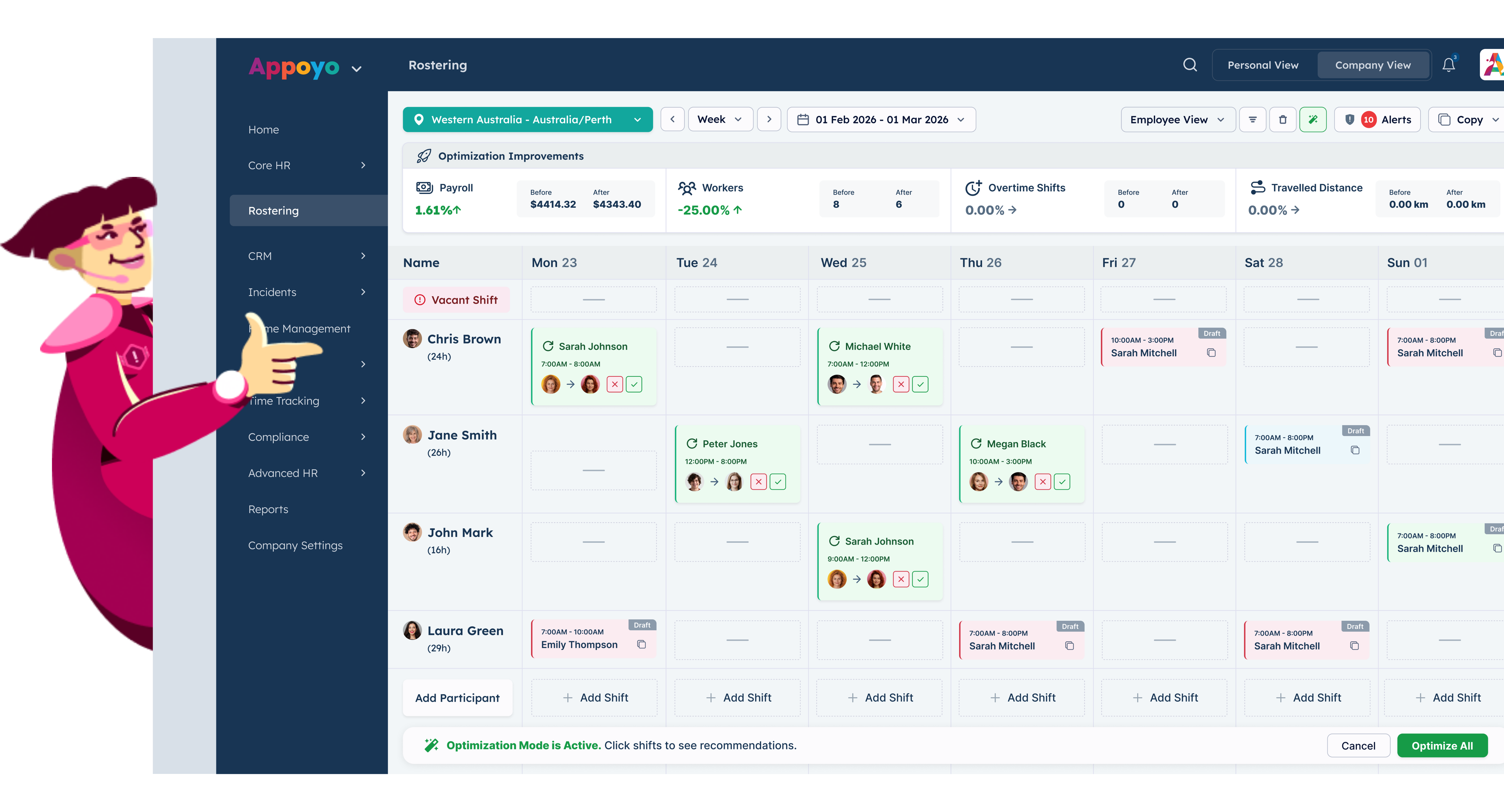Click the Payroll After value $4343.40
Viewport: 1504px width, 812px height.
(x=617, y=204)
